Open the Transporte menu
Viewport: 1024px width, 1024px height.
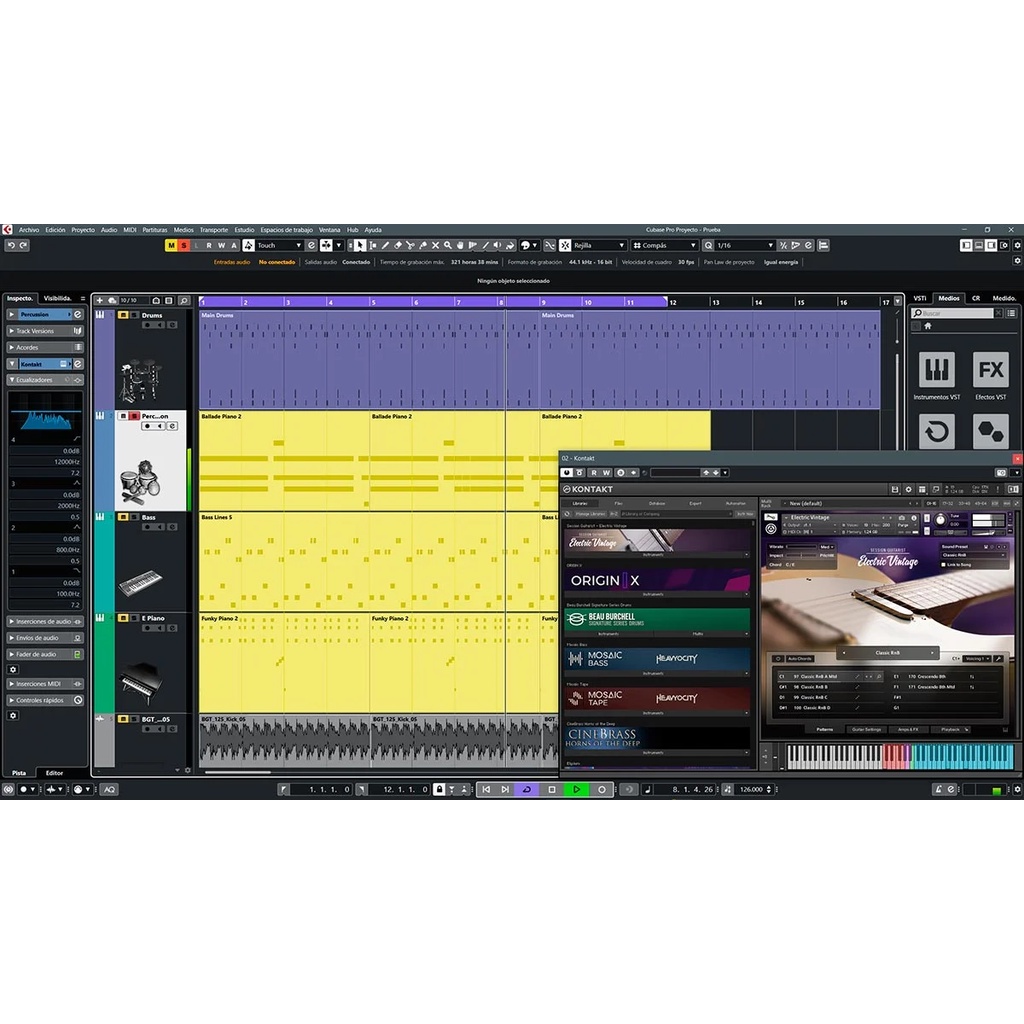coord(214,230)
